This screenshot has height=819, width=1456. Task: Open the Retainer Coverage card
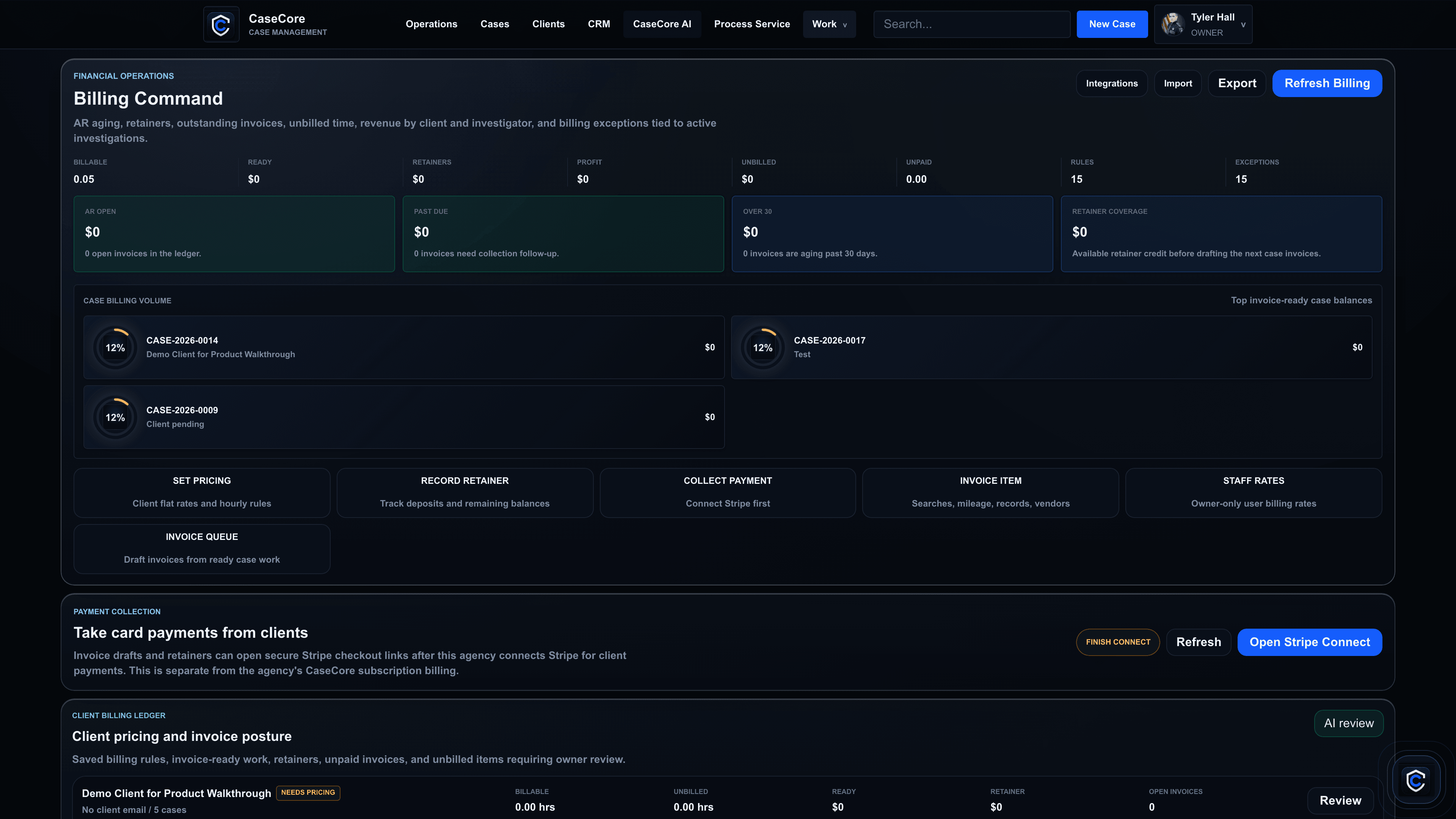(1221, 234)
